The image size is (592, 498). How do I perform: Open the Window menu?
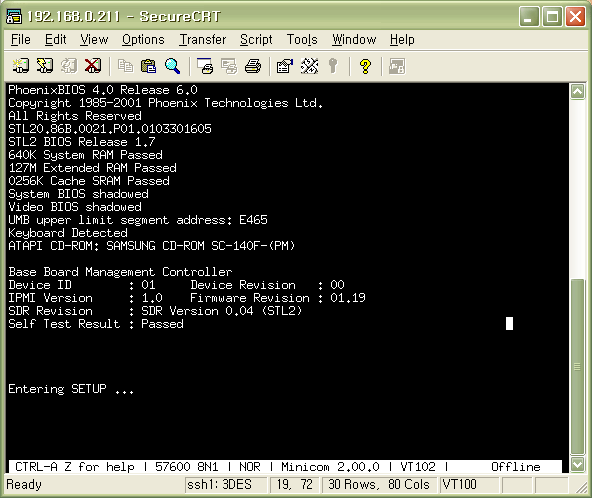354,40
